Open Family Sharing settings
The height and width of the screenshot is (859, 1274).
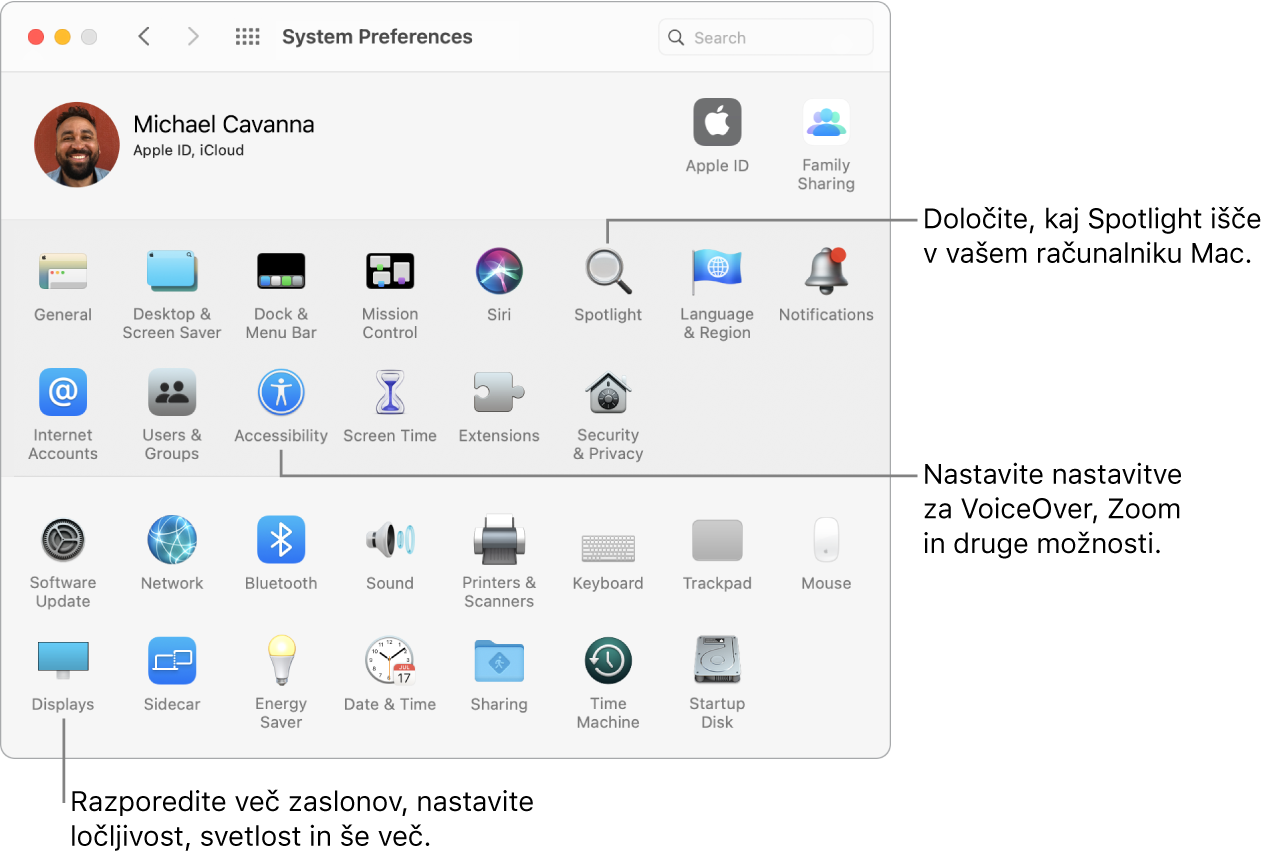pos(826,122)
